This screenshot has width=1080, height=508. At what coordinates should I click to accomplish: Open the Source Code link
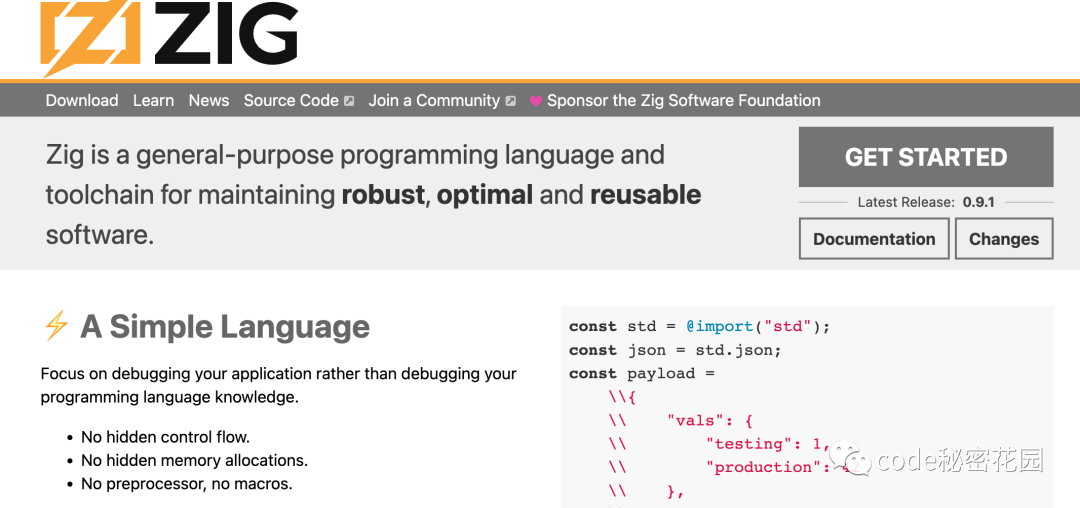[x=291, y=100]
